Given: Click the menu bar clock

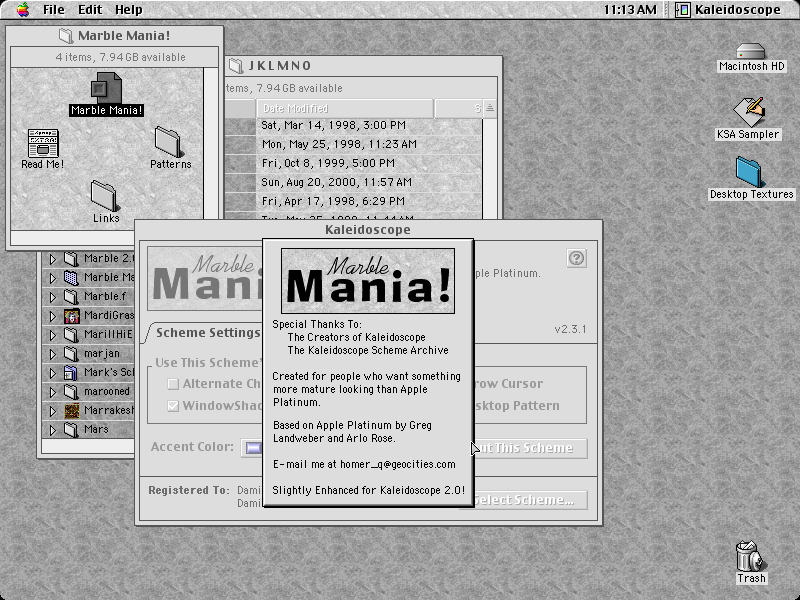Looking at the screenshot, I should click(x=630, y=10).
